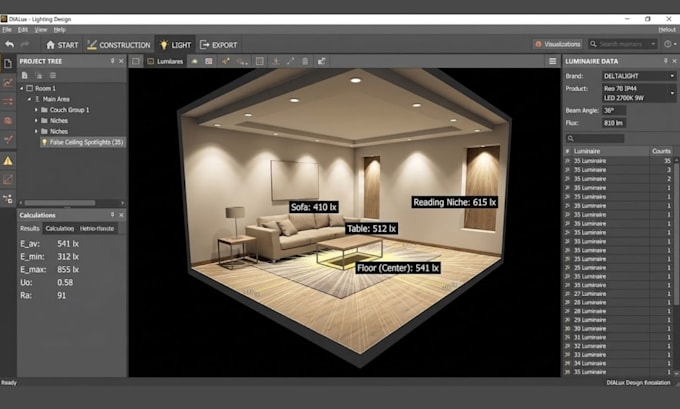Screen dimensions: 680x409
Task: Click the share export icon after the trash
Action: [x=321, y=61]
